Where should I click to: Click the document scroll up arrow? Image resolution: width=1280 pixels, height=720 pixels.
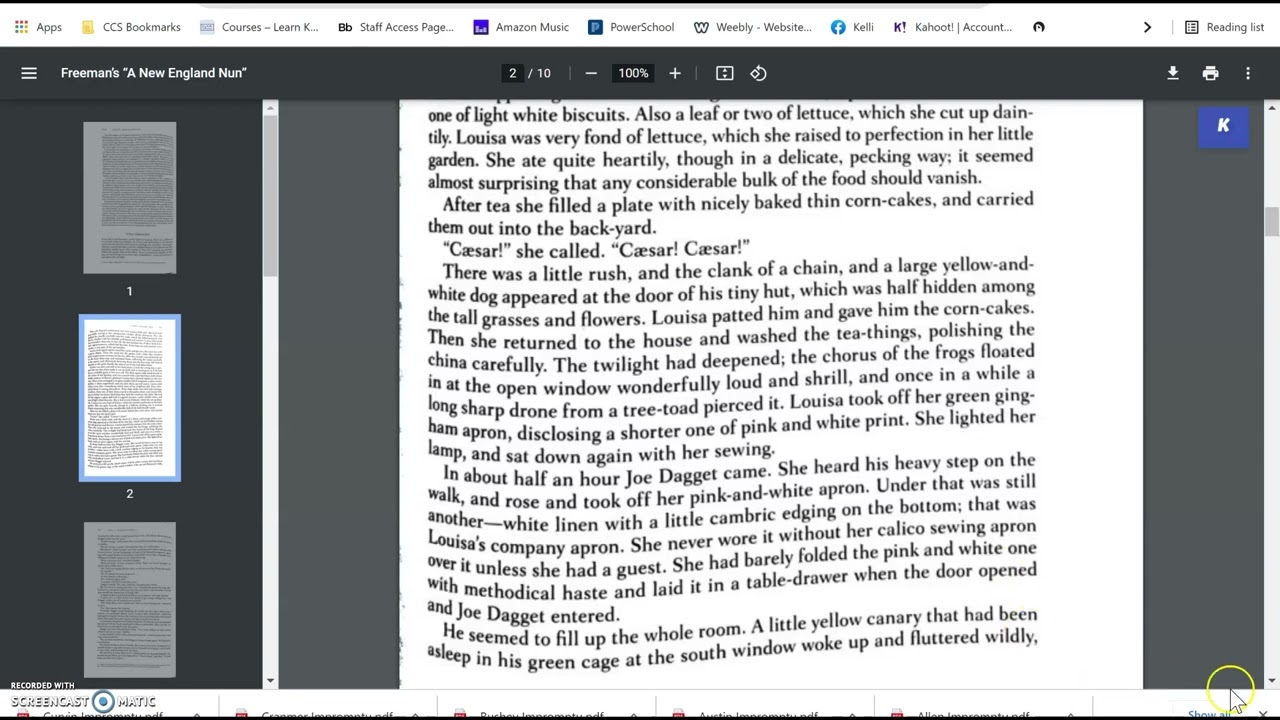[x=1271, y=107]
